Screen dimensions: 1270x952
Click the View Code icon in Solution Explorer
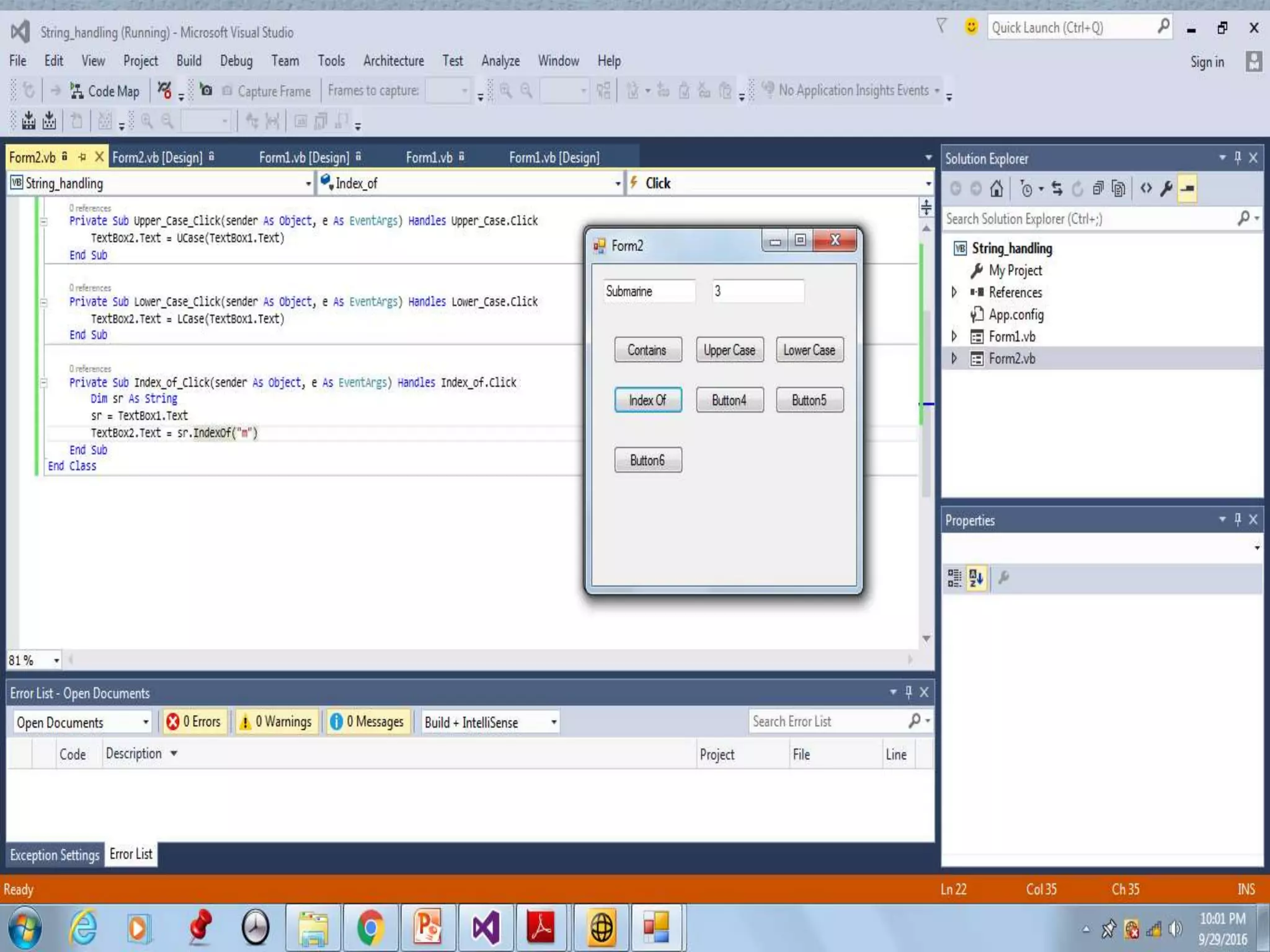pyautogui.click(x=1145, y=188)
